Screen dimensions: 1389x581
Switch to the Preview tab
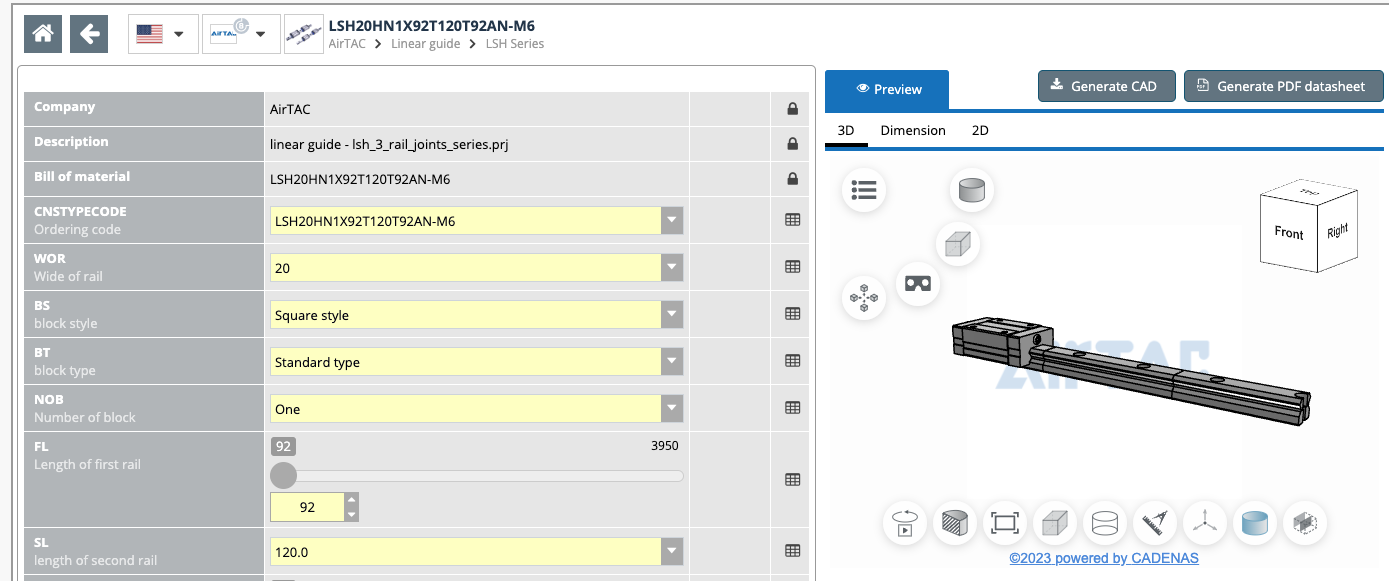[x=887, y=89]
